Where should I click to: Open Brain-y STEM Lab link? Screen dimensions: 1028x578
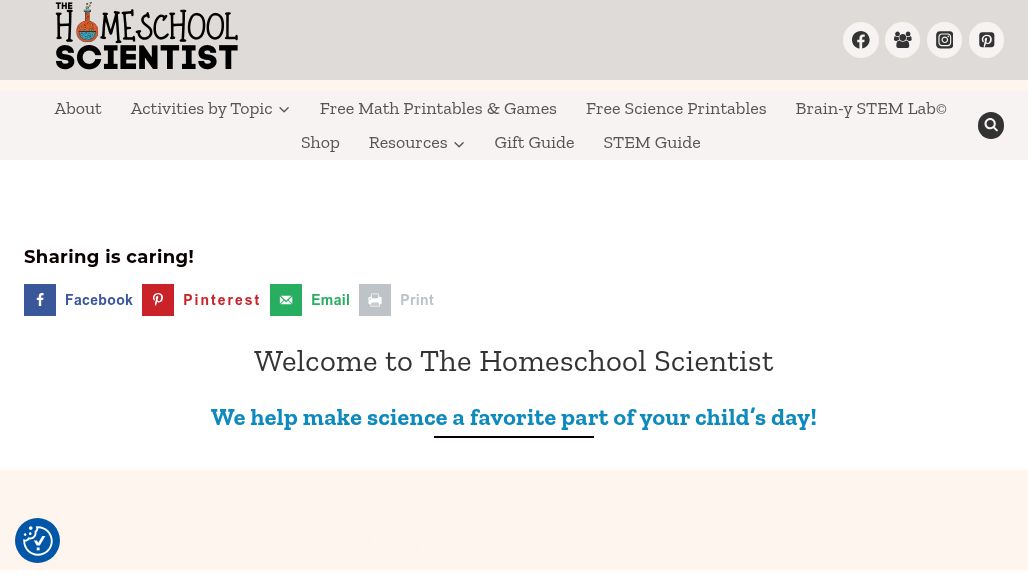pyautogui.click(x=870, y=108)
